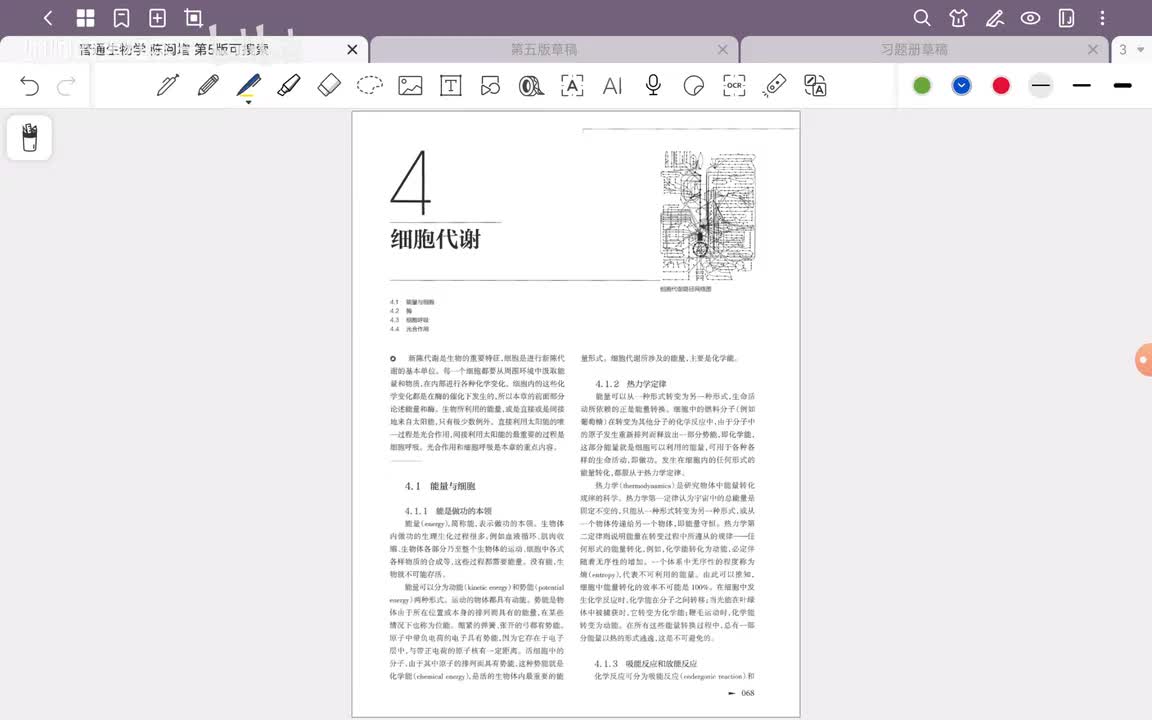Click the chapter title 细胞代谢
This screenshot has width=1152, height=720.
pos(435,239)
